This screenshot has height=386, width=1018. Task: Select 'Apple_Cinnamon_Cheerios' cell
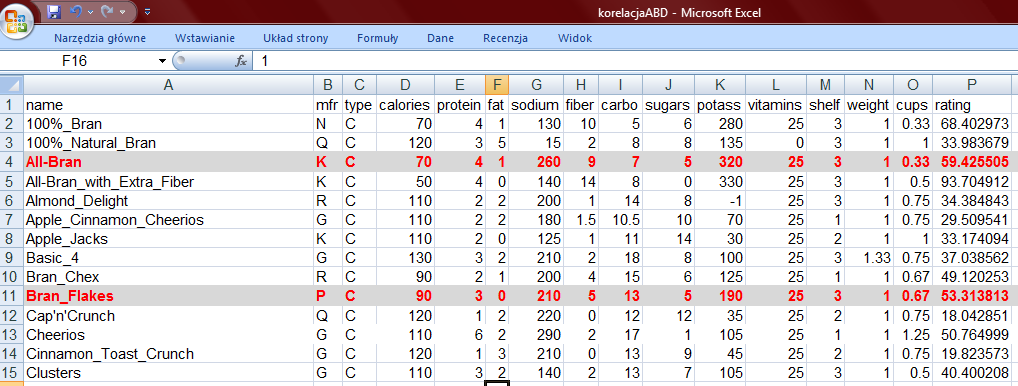pos(168,219)
